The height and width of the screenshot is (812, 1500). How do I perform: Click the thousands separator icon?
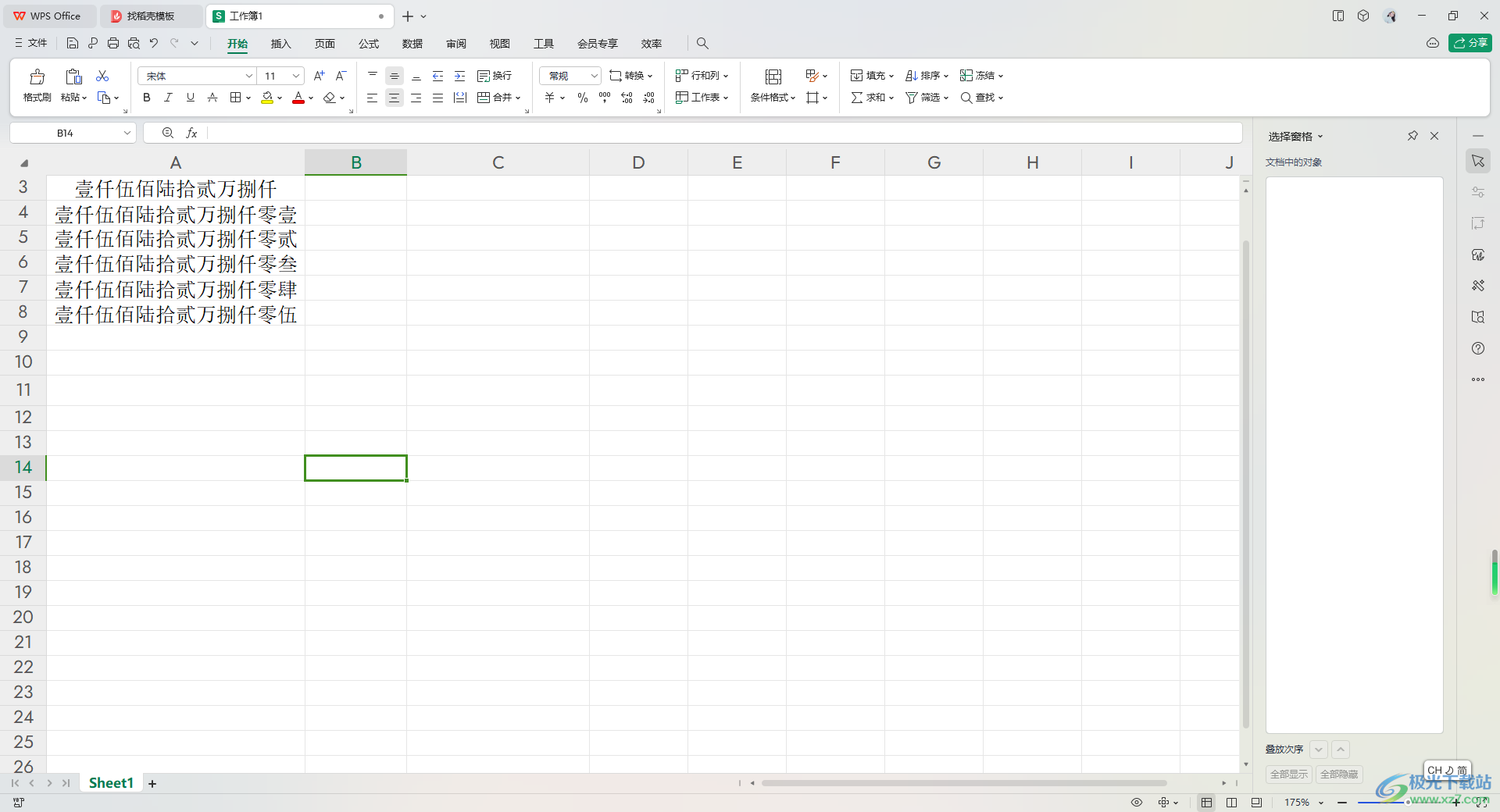605,98
